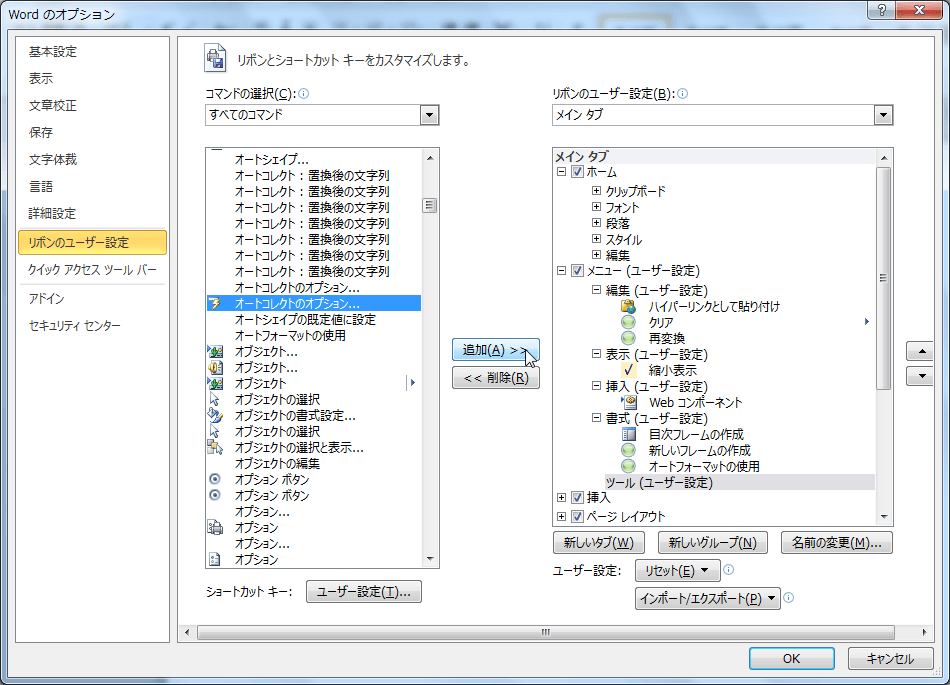Open the コマンドの選択 dropdown

[430, 114]
